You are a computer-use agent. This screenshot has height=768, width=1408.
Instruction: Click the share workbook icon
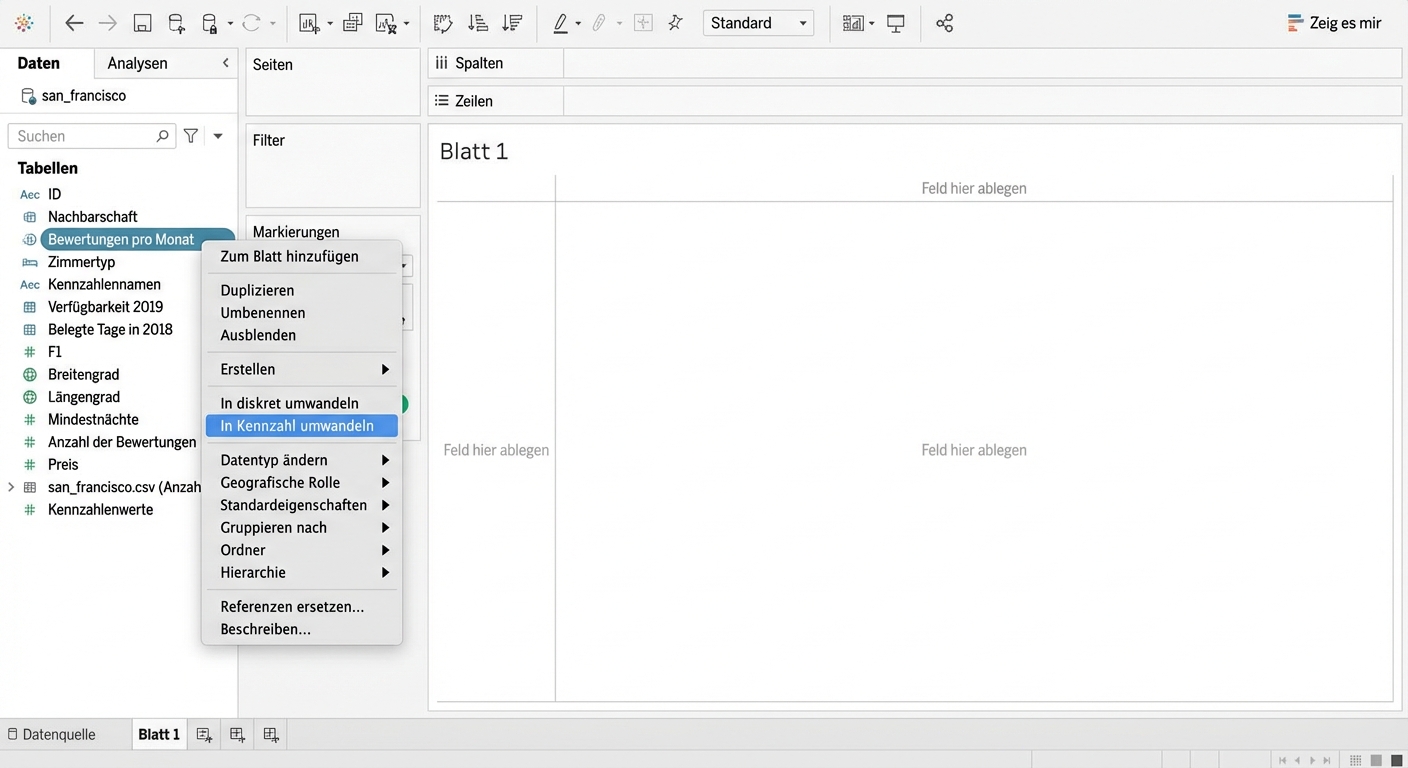(x=944, y=23)
